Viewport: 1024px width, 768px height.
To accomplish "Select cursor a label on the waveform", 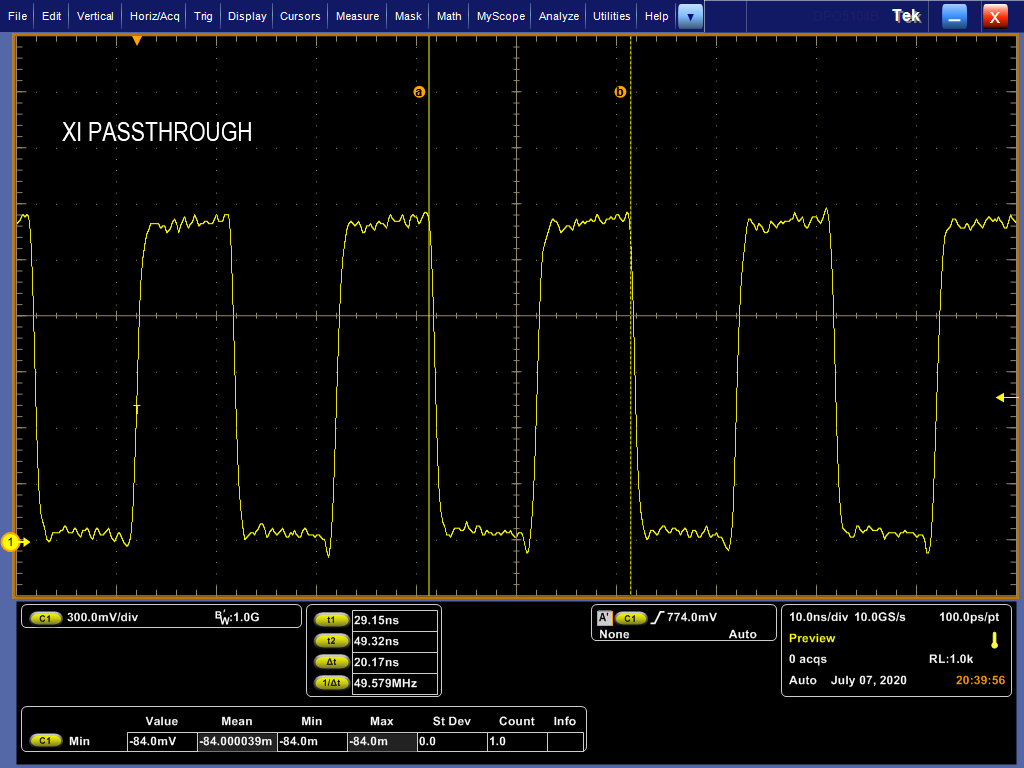I will [419, 91].
